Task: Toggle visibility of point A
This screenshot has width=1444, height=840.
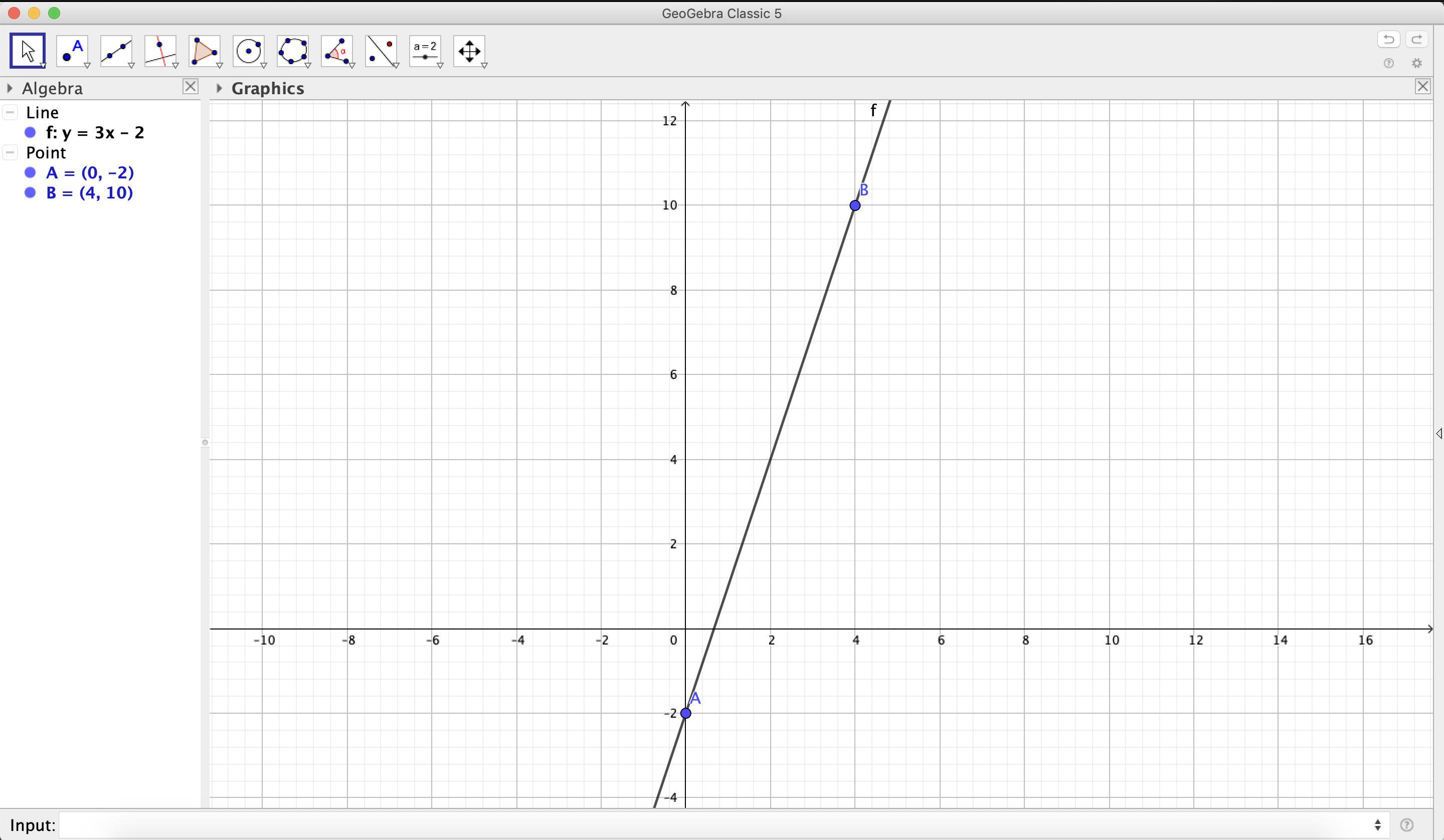Action: pos(31,172)
